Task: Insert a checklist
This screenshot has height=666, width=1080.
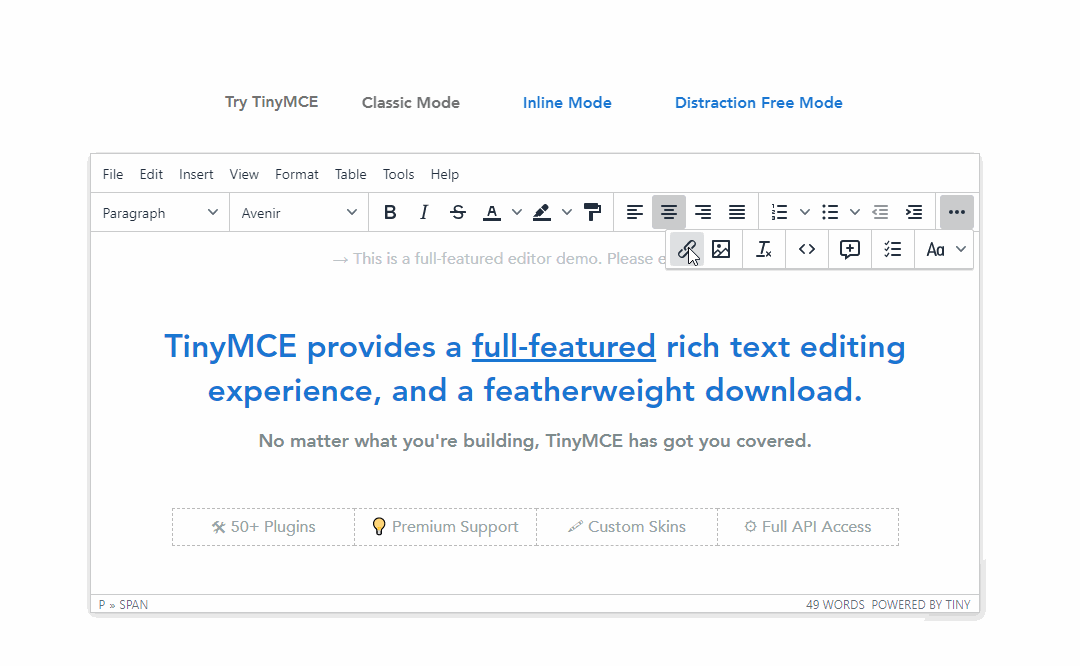Action: coord(893,249)
